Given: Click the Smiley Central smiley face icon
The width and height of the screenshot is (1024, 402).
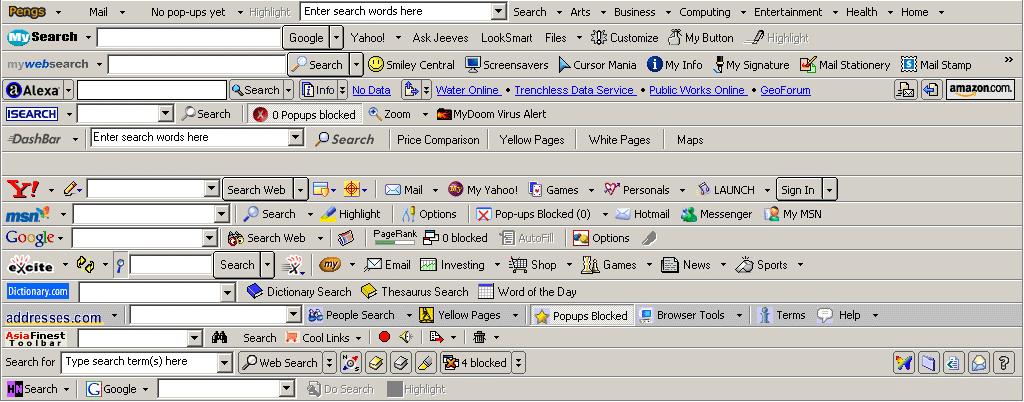Looking at the screenshot, I should pyautogui.click(x=376, y=64).
